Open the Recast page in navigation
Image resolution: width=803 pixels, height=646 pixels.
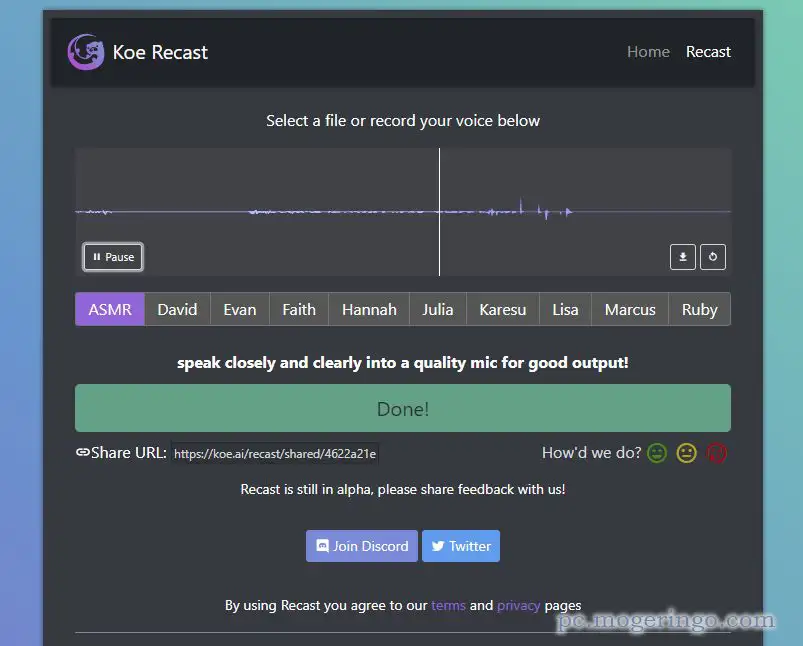(708, 52)
